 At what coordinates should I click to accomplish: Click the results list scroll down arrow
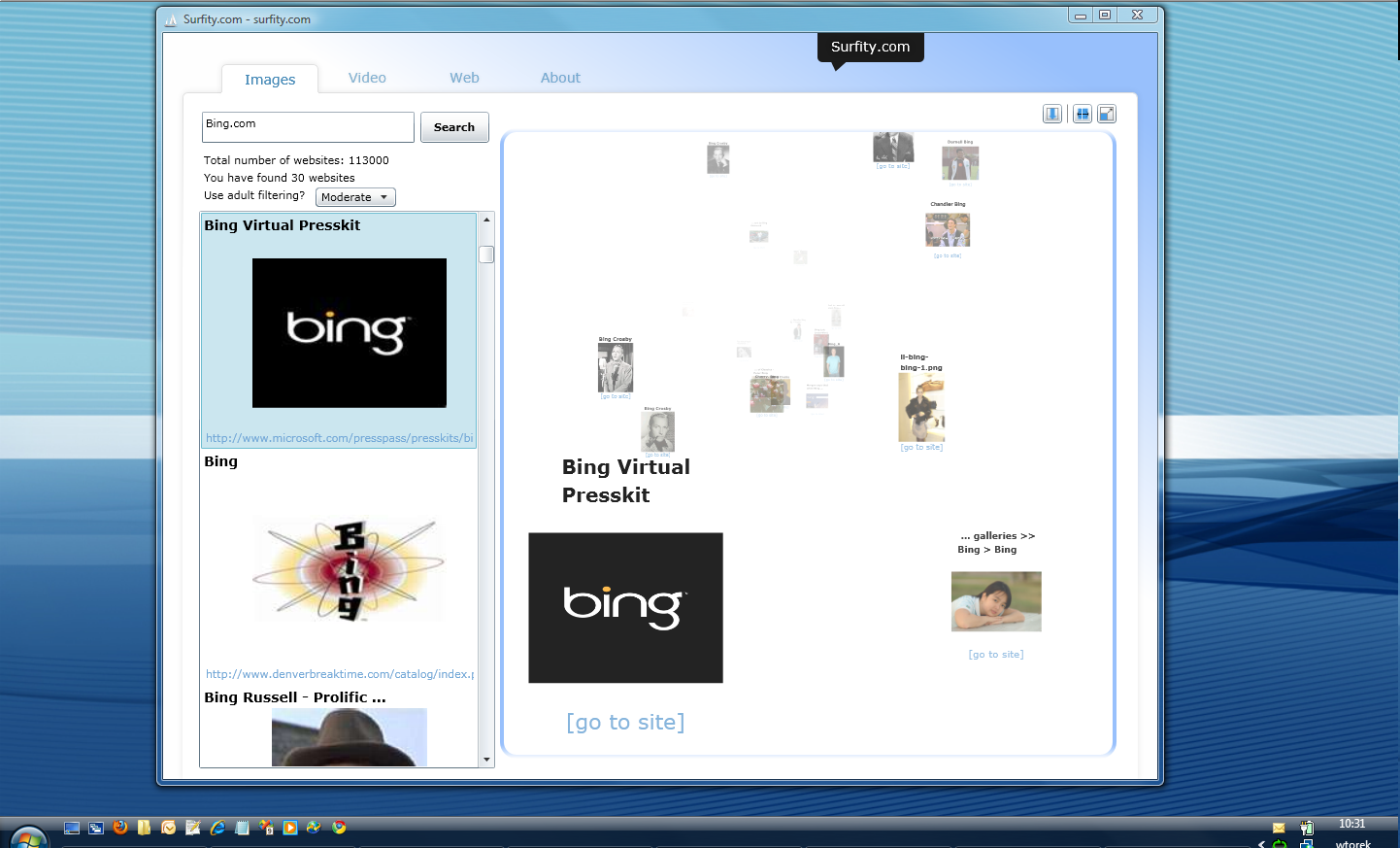[486, 760]
